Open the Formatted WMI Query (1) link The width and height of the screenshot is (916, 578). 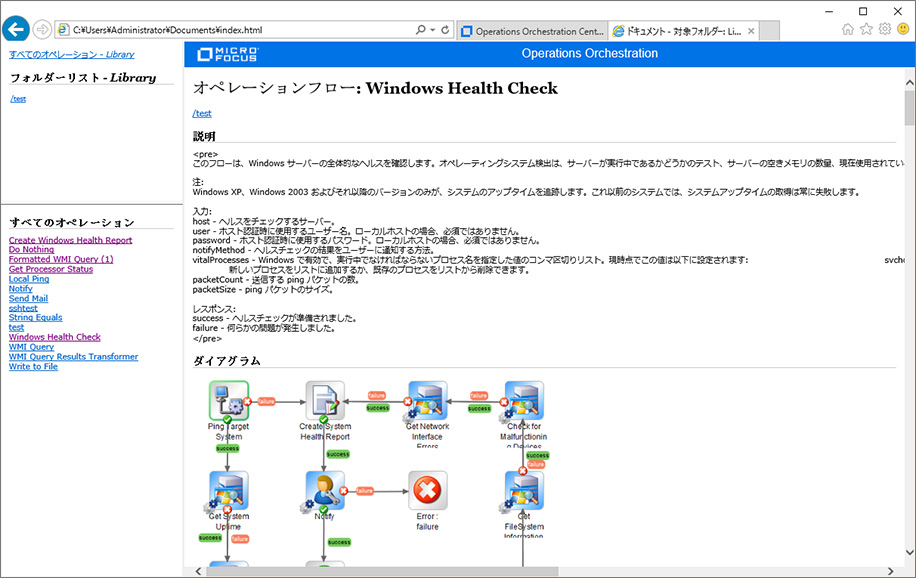61,259
